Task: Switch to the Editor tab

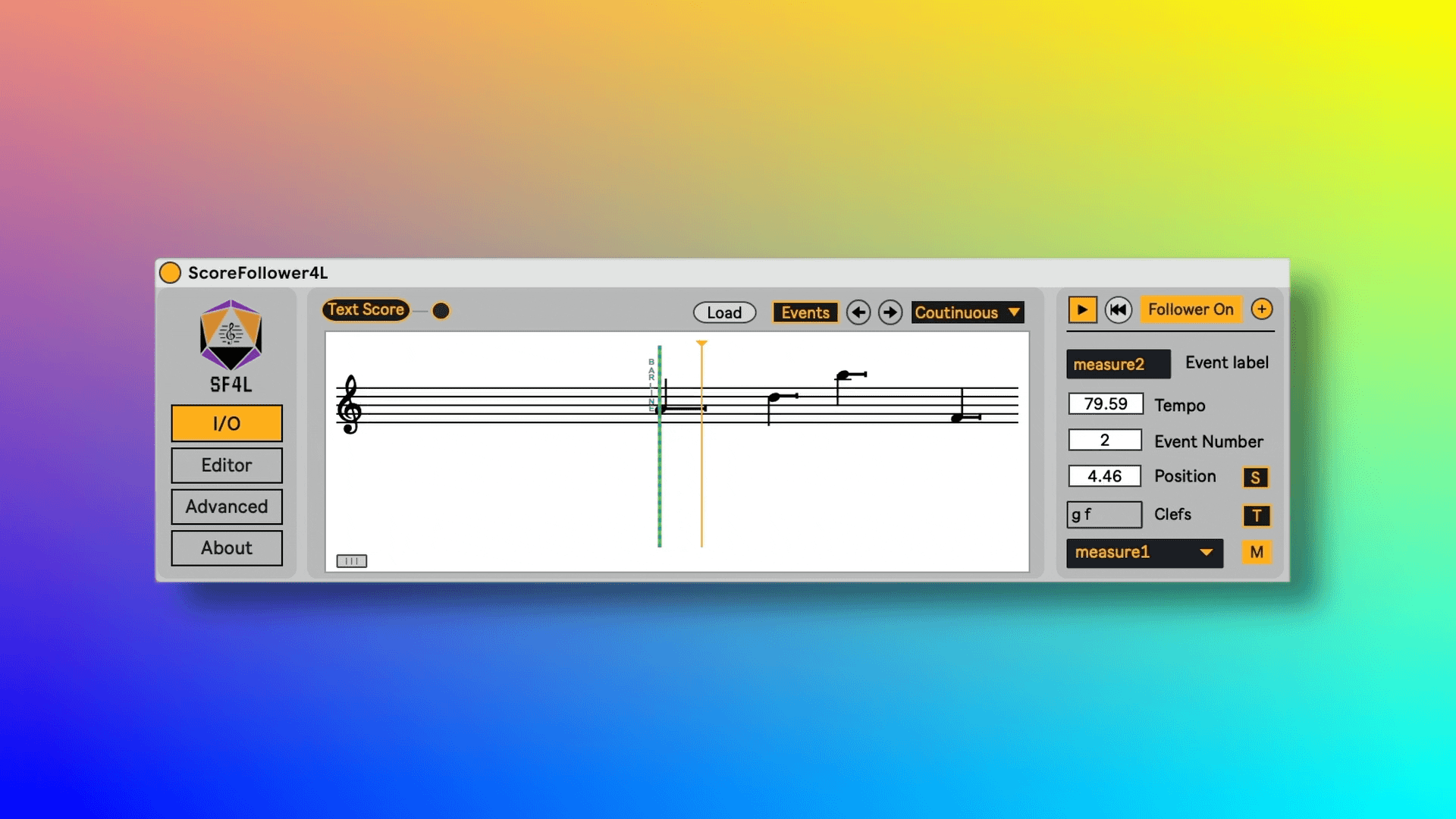Action: click(227, 465)
